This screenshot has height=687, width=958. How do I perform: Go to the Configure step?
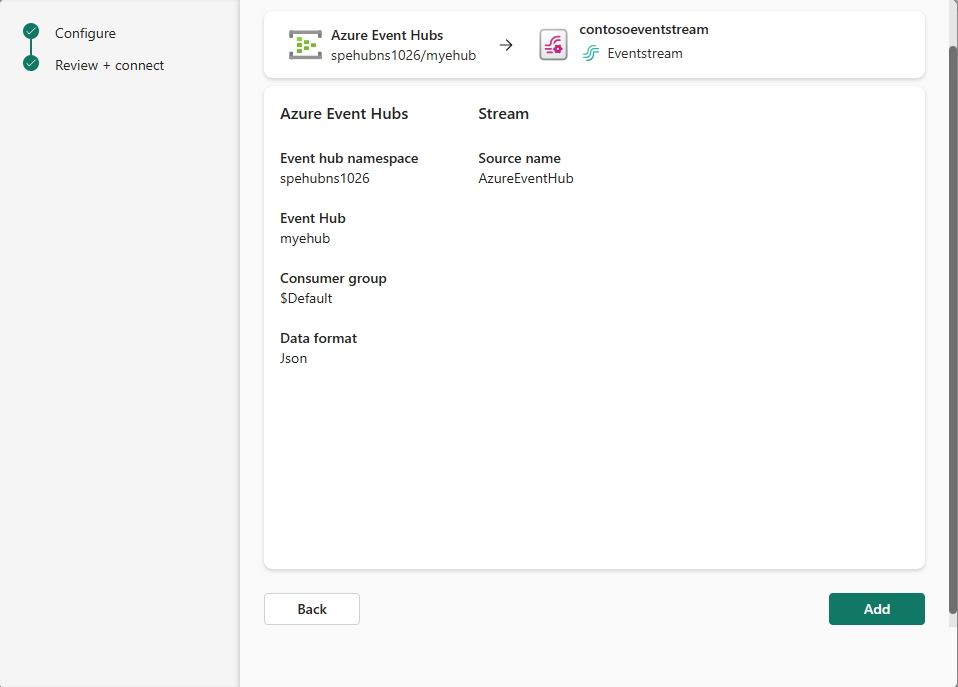(x=85, y=33)
